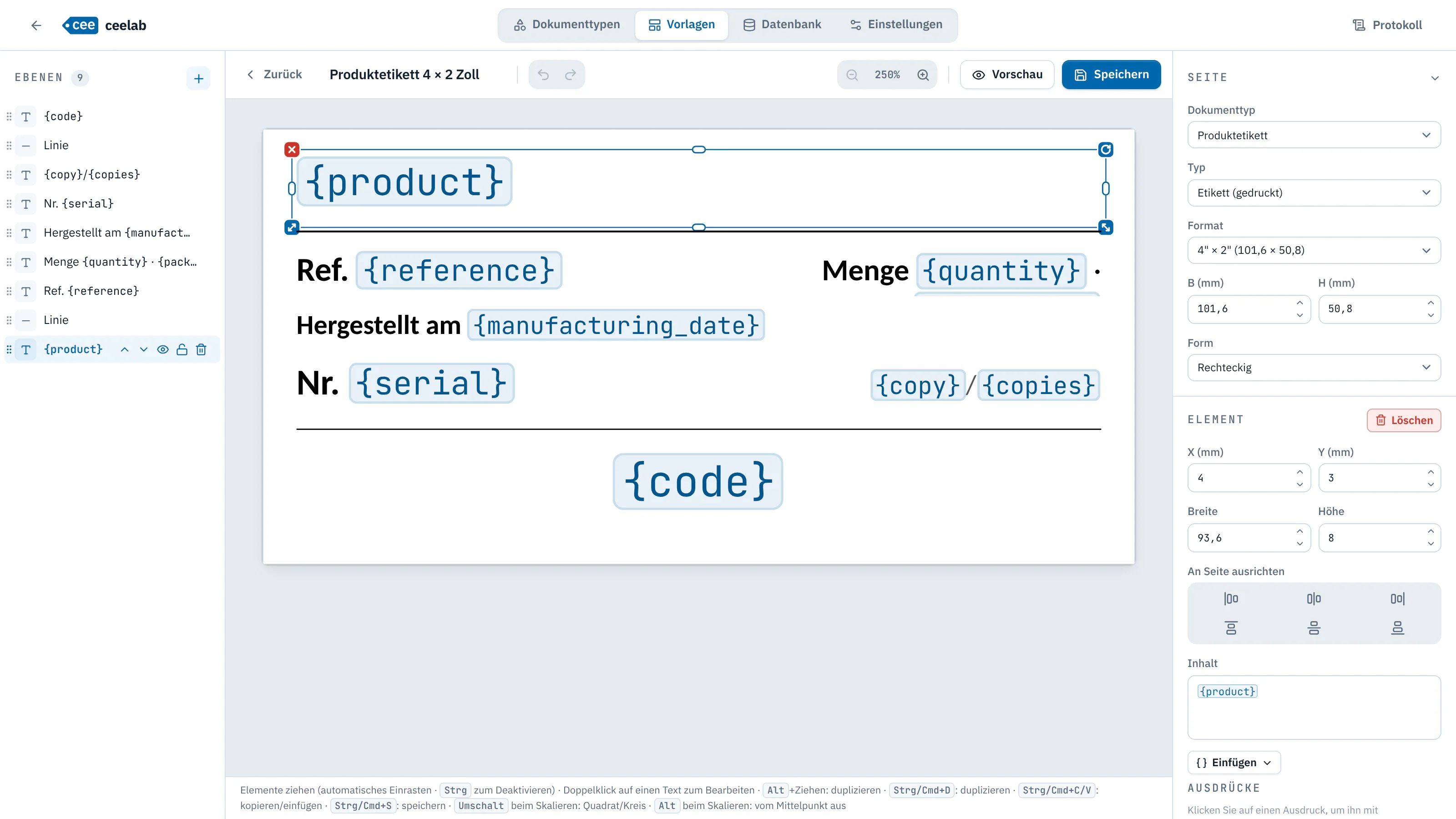Select the {code} layer
The height and width of the screenshot is (819, 1456).
tap(111, 116)
